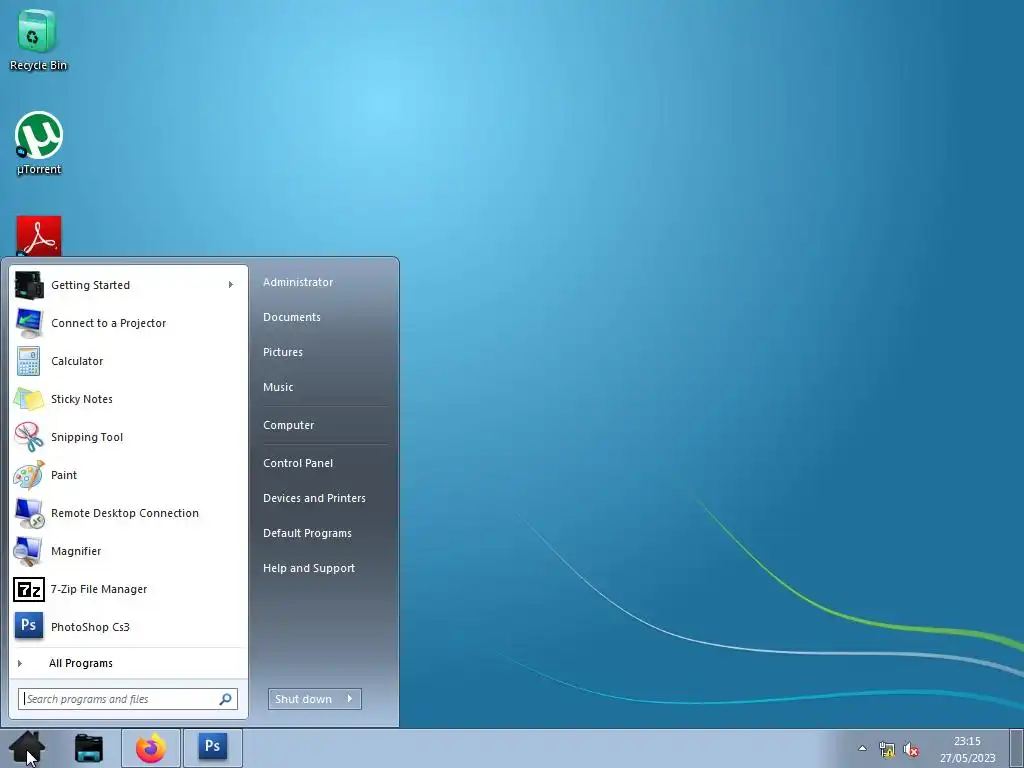The image size is (1024, 768).
Task: Open the Shut down options arrow
Action: [x=350, y=699]
